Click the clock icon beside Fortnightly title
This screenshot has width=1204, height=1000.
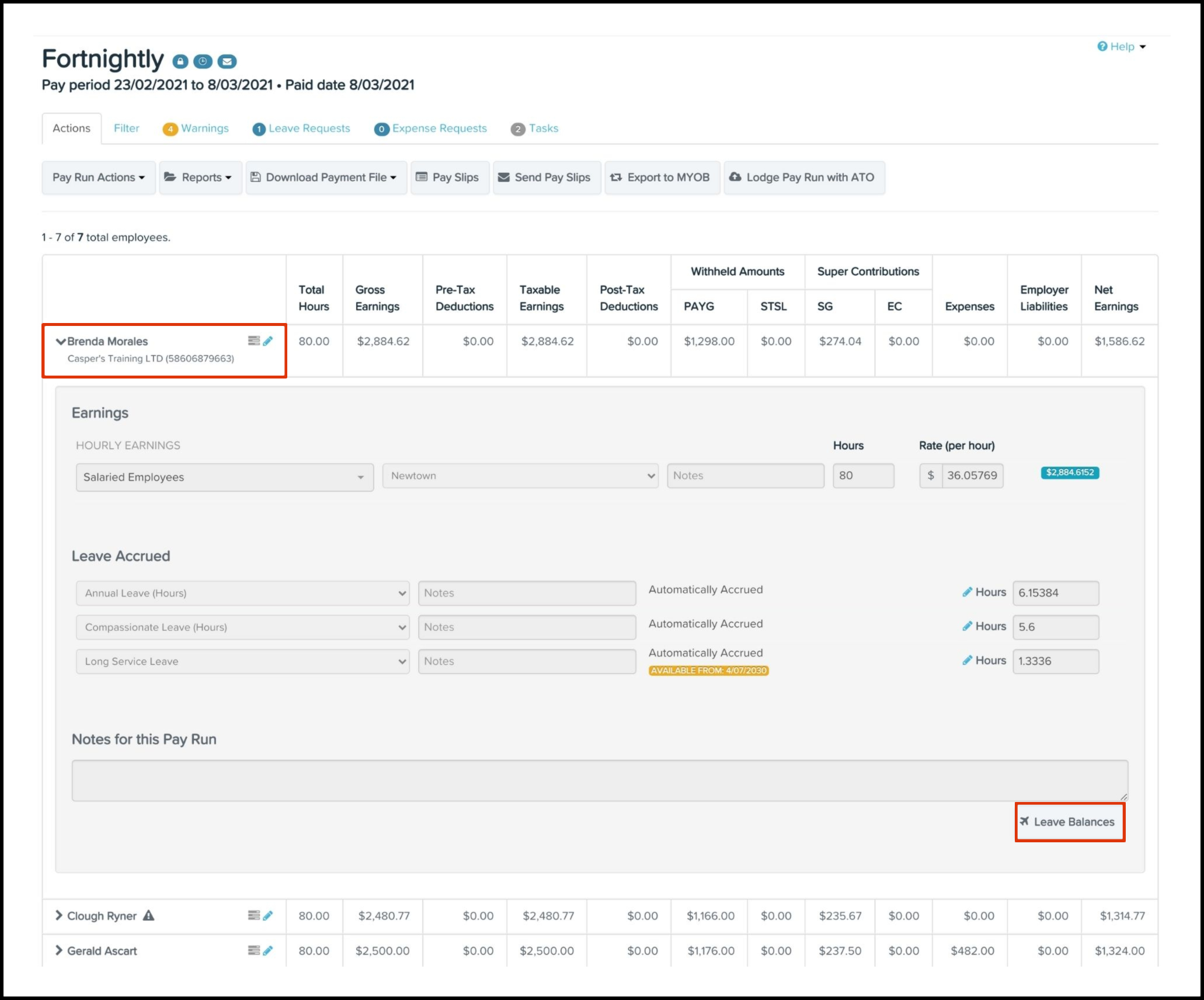[203, 61]
